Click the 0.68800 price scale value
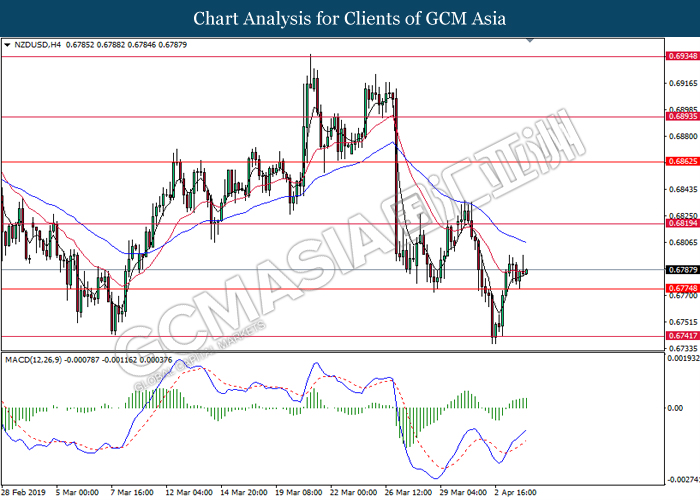This screenshot has width=700, height=500. tap(683, 136)
